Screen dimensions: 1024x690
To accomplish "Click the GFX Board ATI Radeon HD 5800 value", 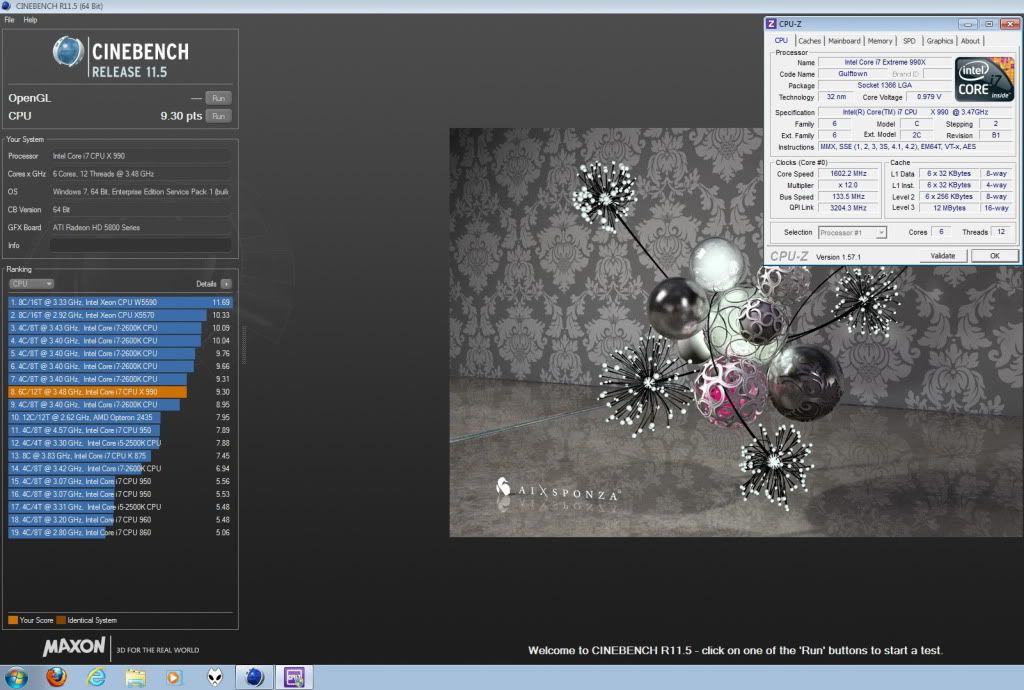I will tap(140, 228).
